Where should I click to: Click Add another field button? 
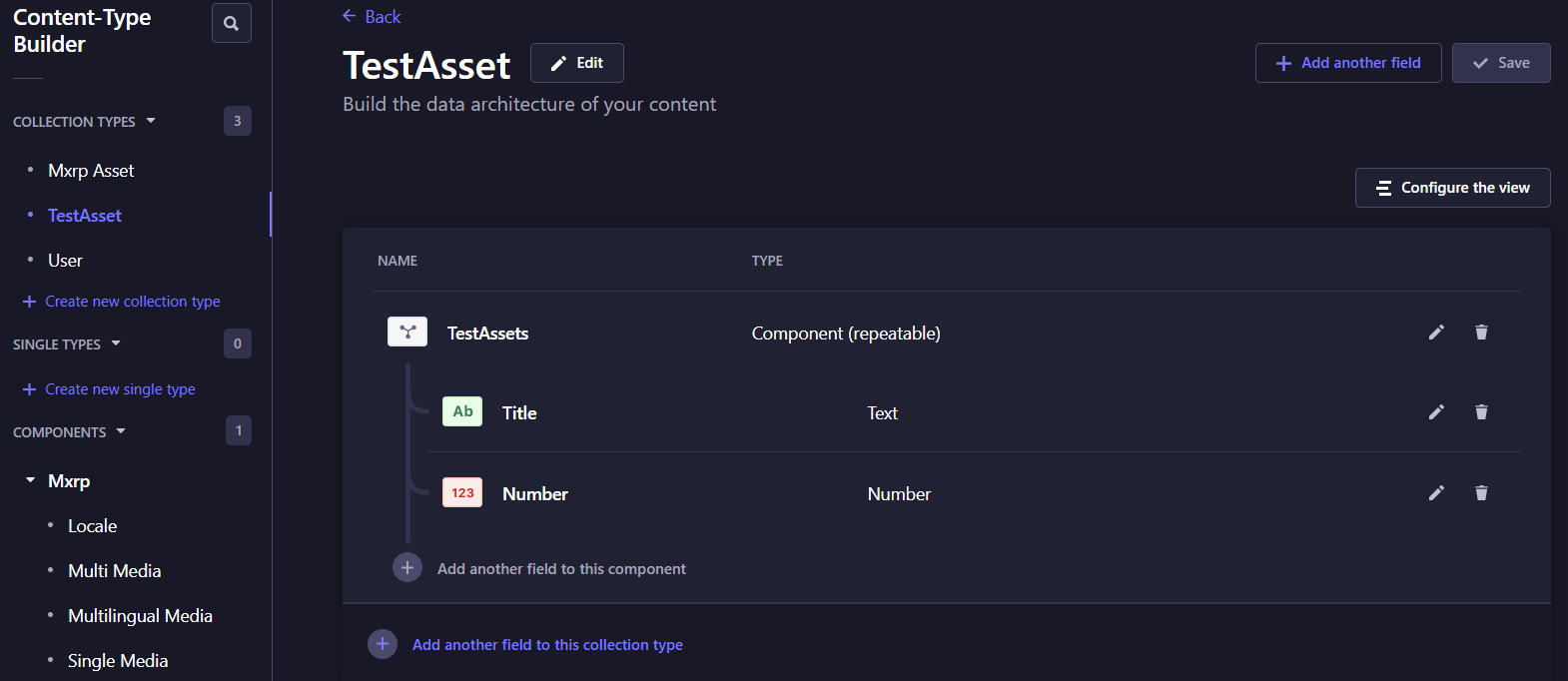1347,63
